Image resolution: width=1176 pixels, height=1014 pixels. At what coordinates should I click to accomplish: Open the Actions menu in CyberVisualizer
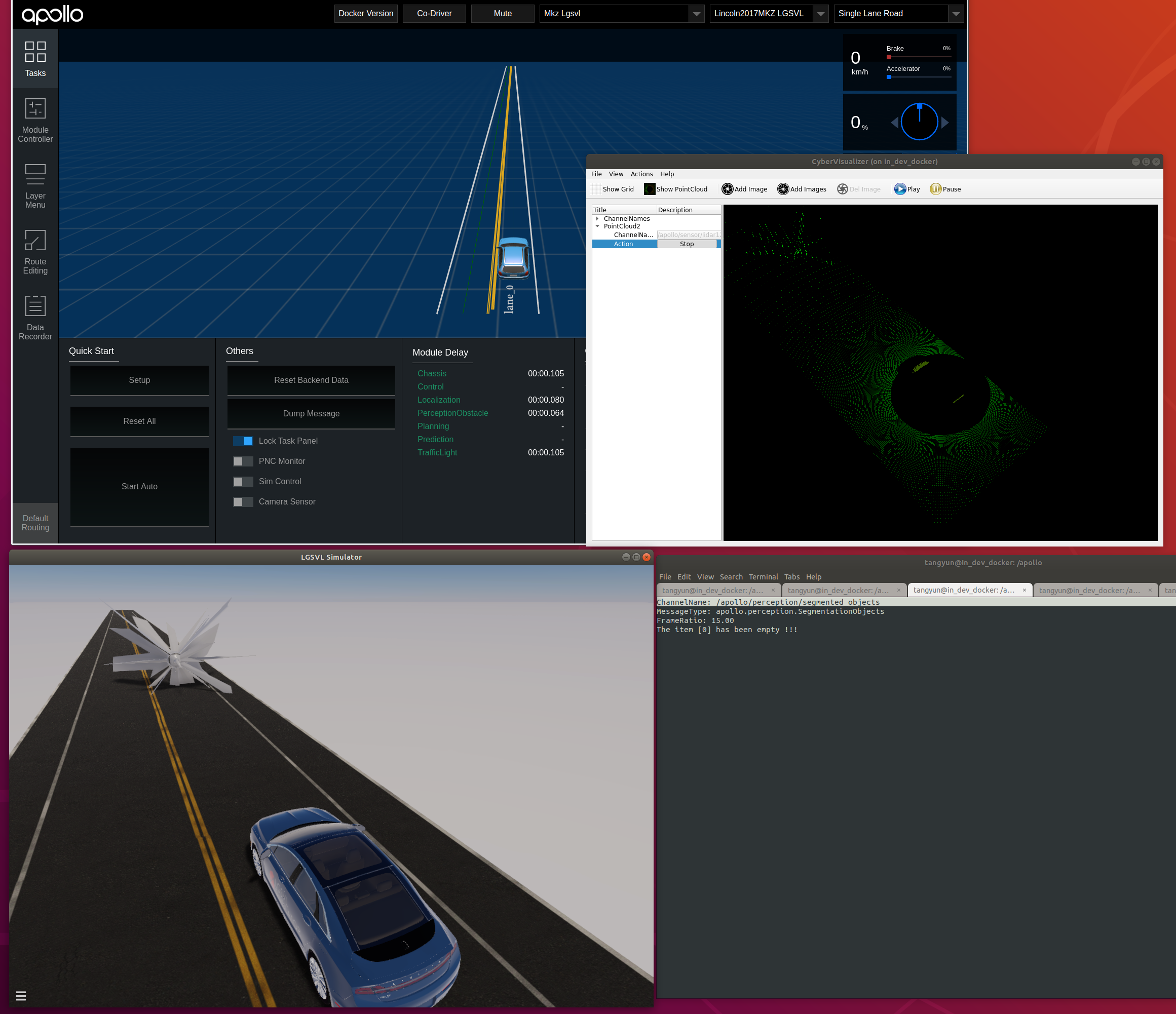641,174
